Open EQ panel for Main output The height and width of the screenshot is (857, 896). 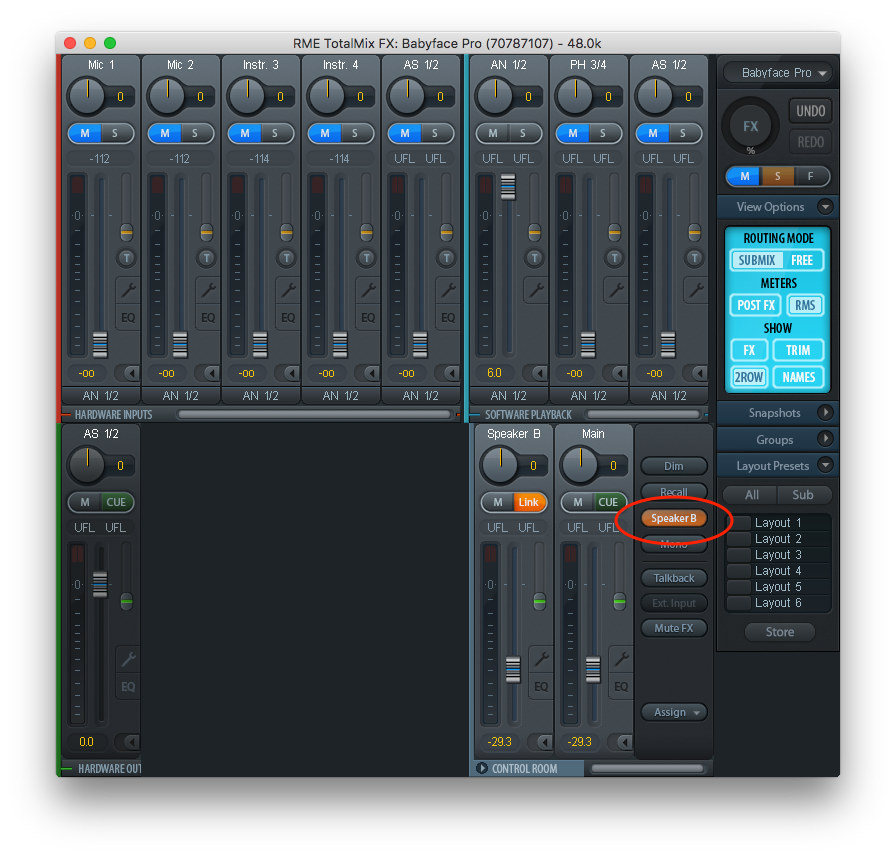click(x=621, y=687)
